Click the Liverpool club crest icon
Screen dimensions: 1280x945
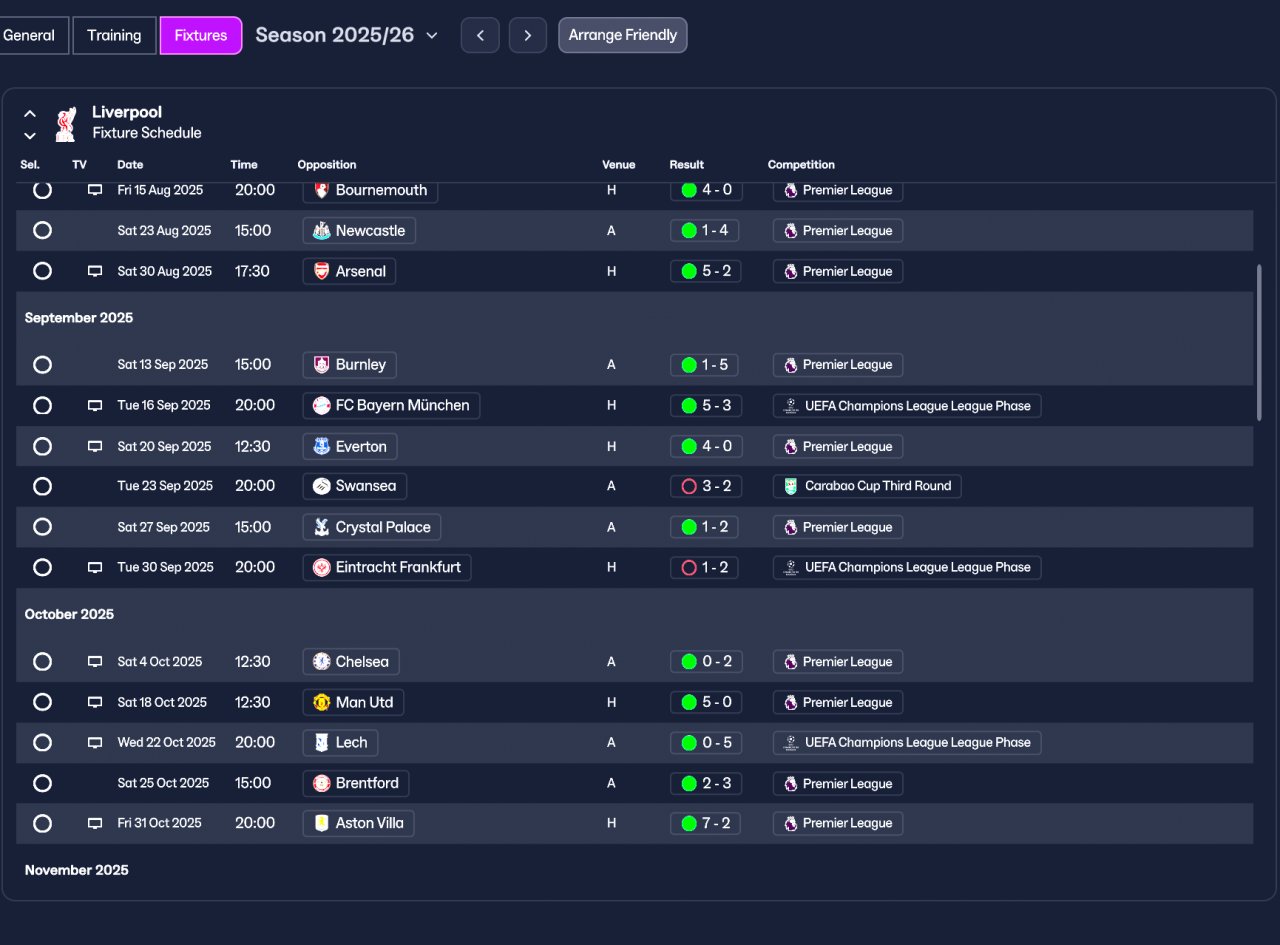pos(66,124)
